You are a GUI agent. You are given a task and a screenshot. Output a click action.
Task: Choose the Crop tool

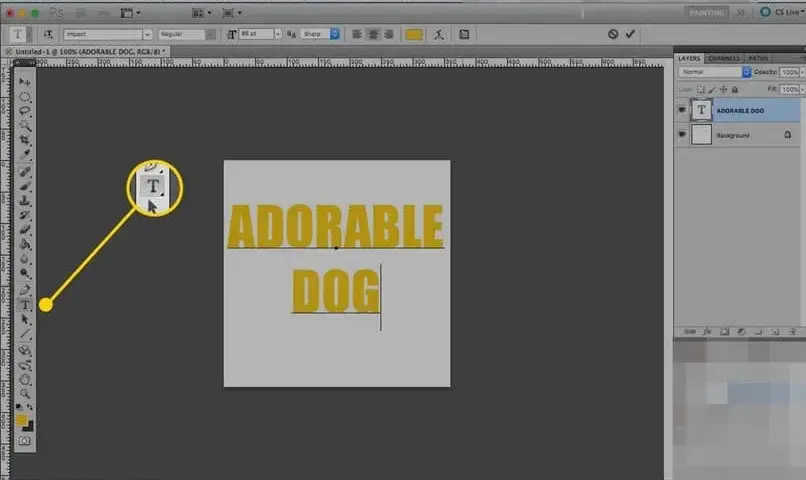(x=24, y=140)
